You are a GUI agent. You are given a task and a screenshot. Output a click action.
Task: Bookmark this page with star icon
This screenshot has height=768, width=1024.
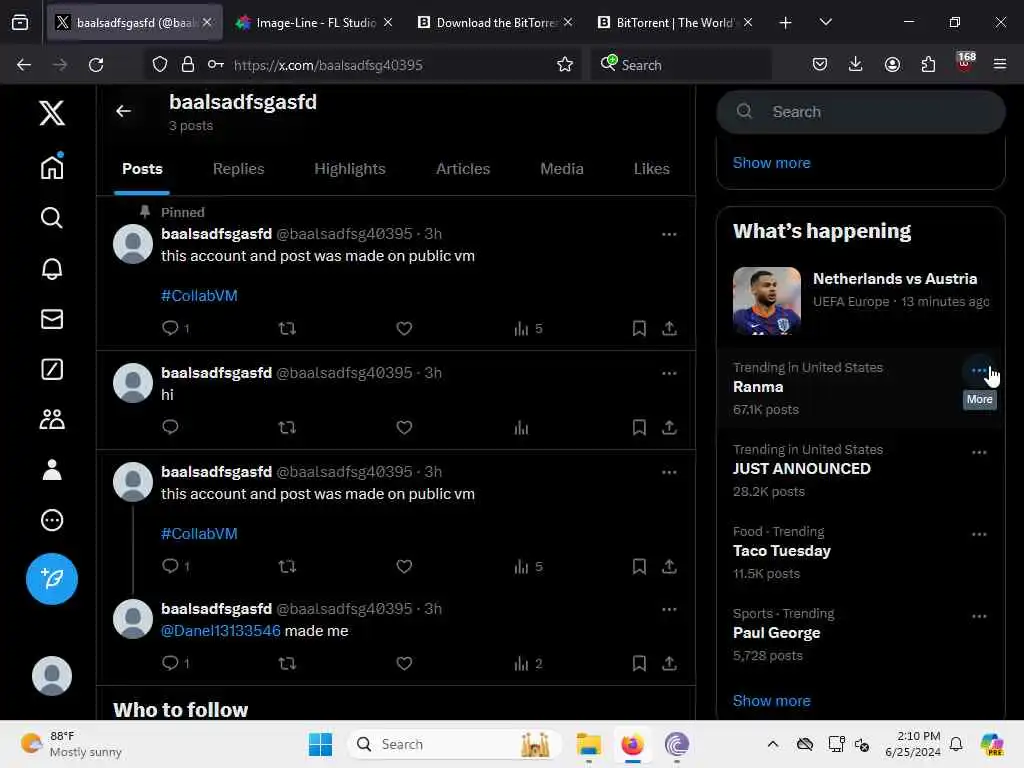tap(564, 64)
